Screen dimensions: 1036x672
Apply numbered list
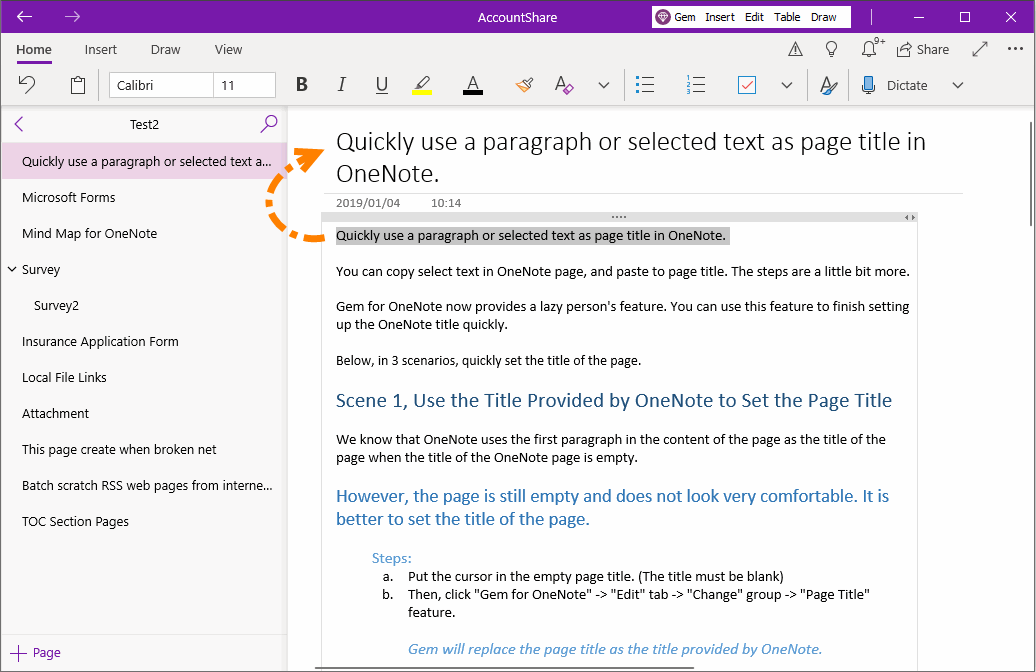pyautogui.click(x=696, y=85)
